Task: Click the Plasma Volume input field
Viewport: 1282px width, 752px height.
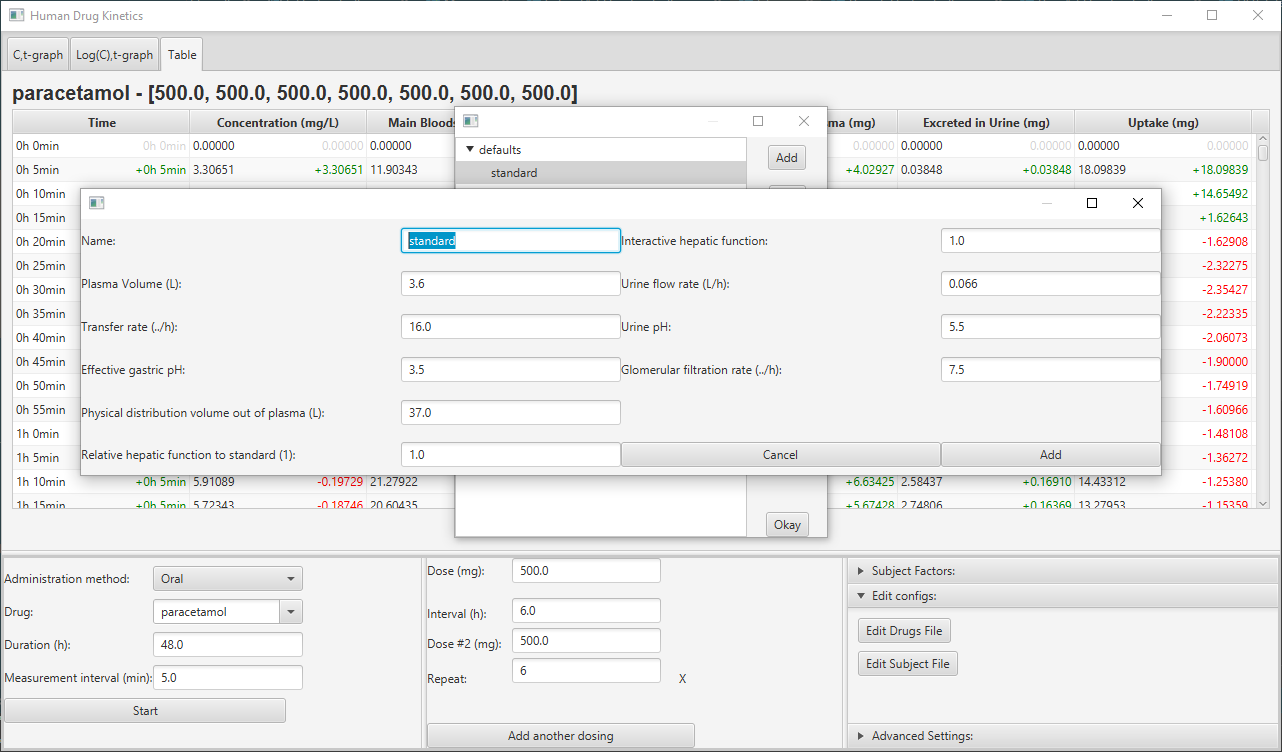Action: tap(510, 284)
